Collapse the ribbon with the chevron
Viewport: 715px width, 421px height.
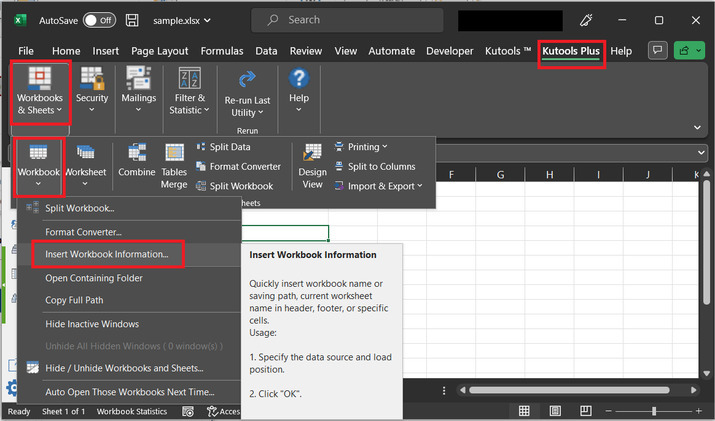697,127
